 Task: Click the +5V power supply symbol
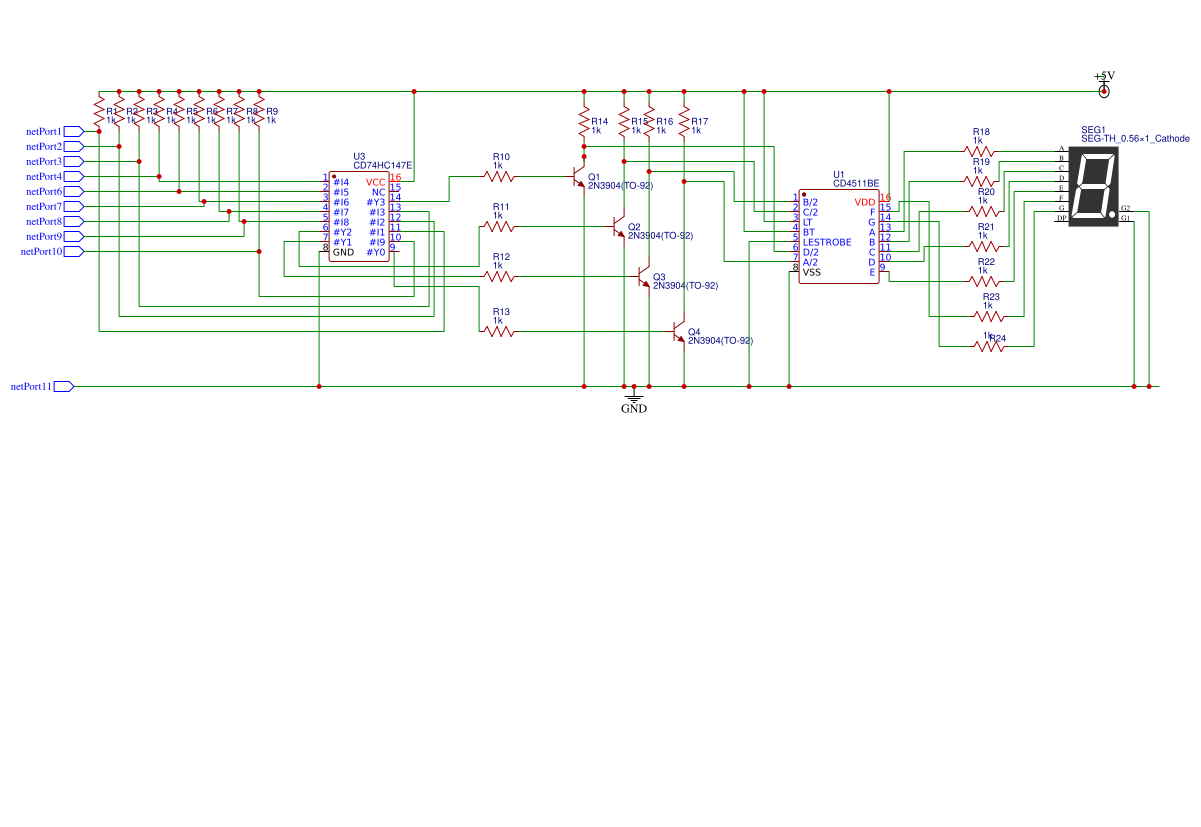(x=1104, y=87)
